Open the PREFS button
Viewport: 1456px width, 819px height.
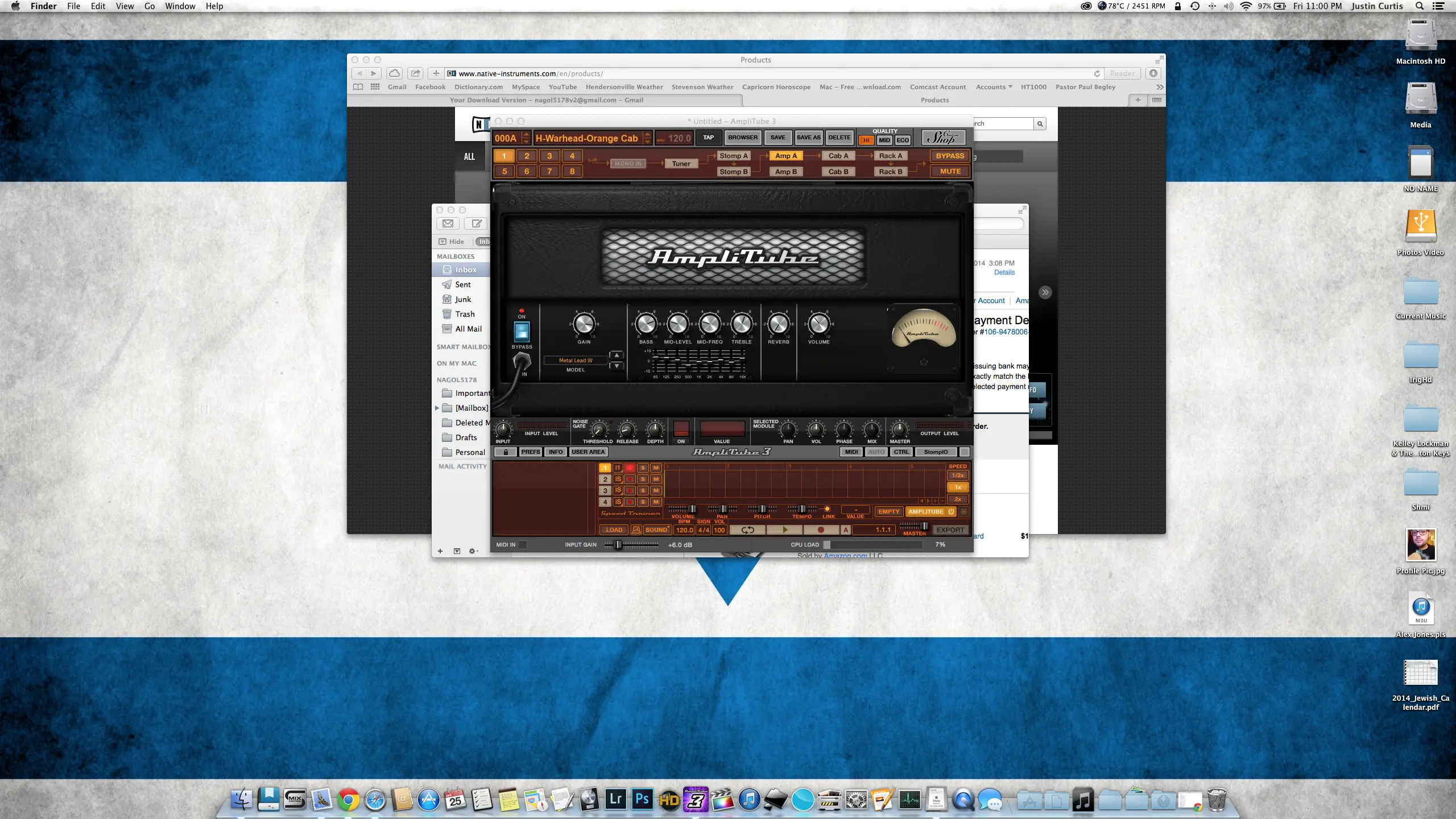click(530, 452)
